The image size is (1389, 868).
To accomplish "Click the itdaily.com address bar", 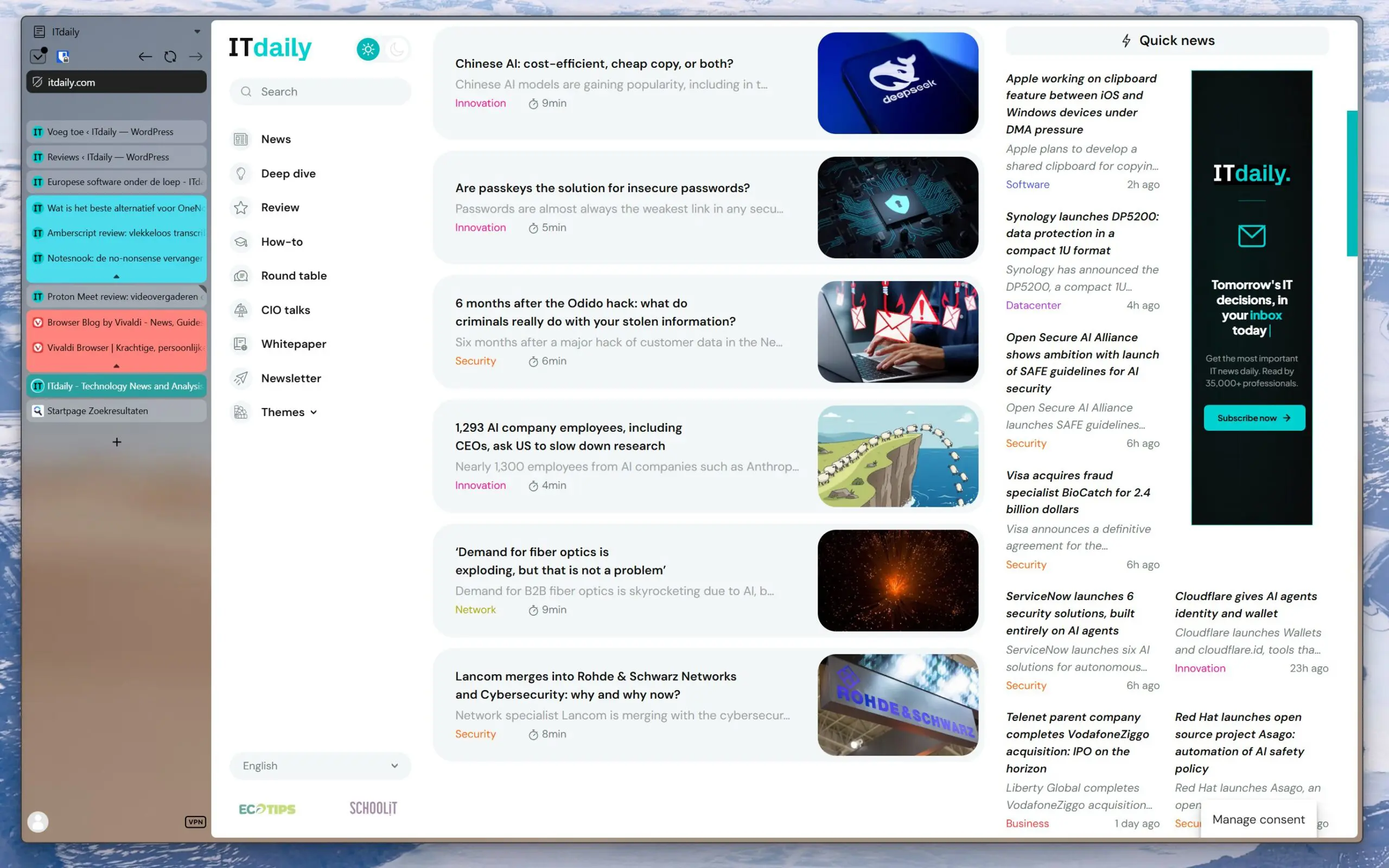I will click(x=117, y=82).
